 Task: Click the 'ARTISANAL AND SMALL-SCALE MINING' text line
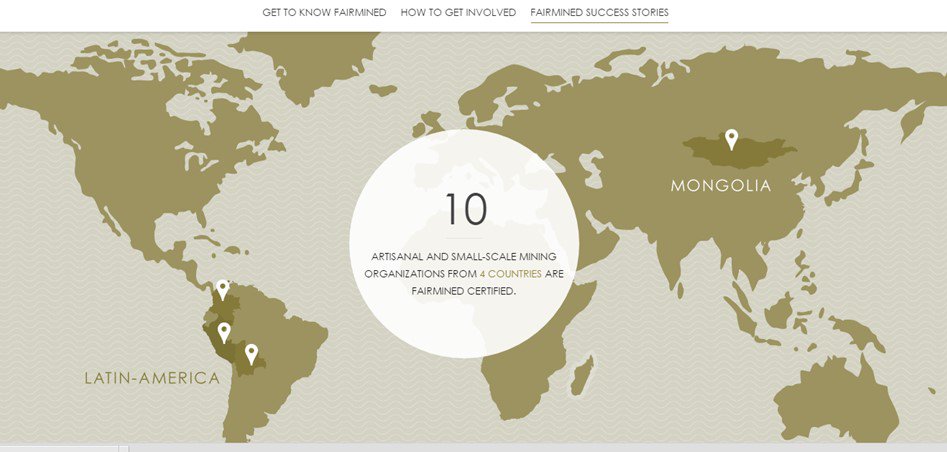coord(464,257)
